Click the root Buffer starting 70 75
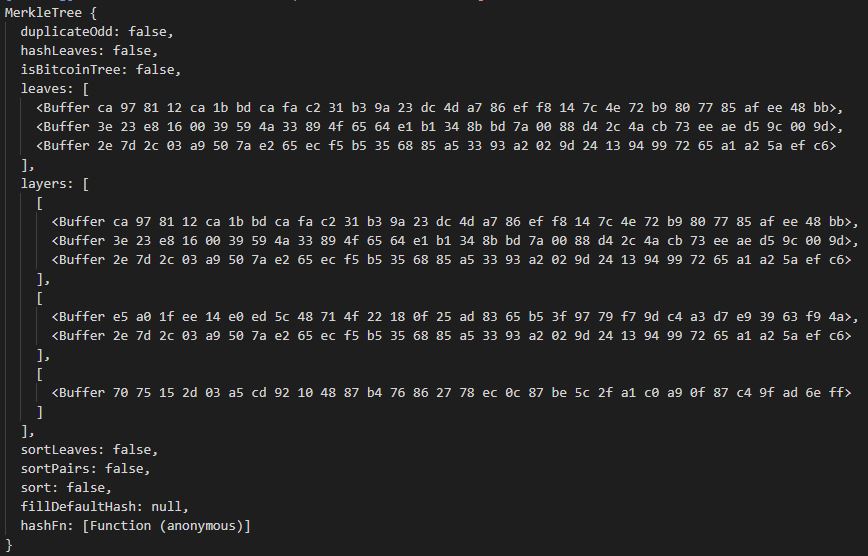 (x=451, y=393)
